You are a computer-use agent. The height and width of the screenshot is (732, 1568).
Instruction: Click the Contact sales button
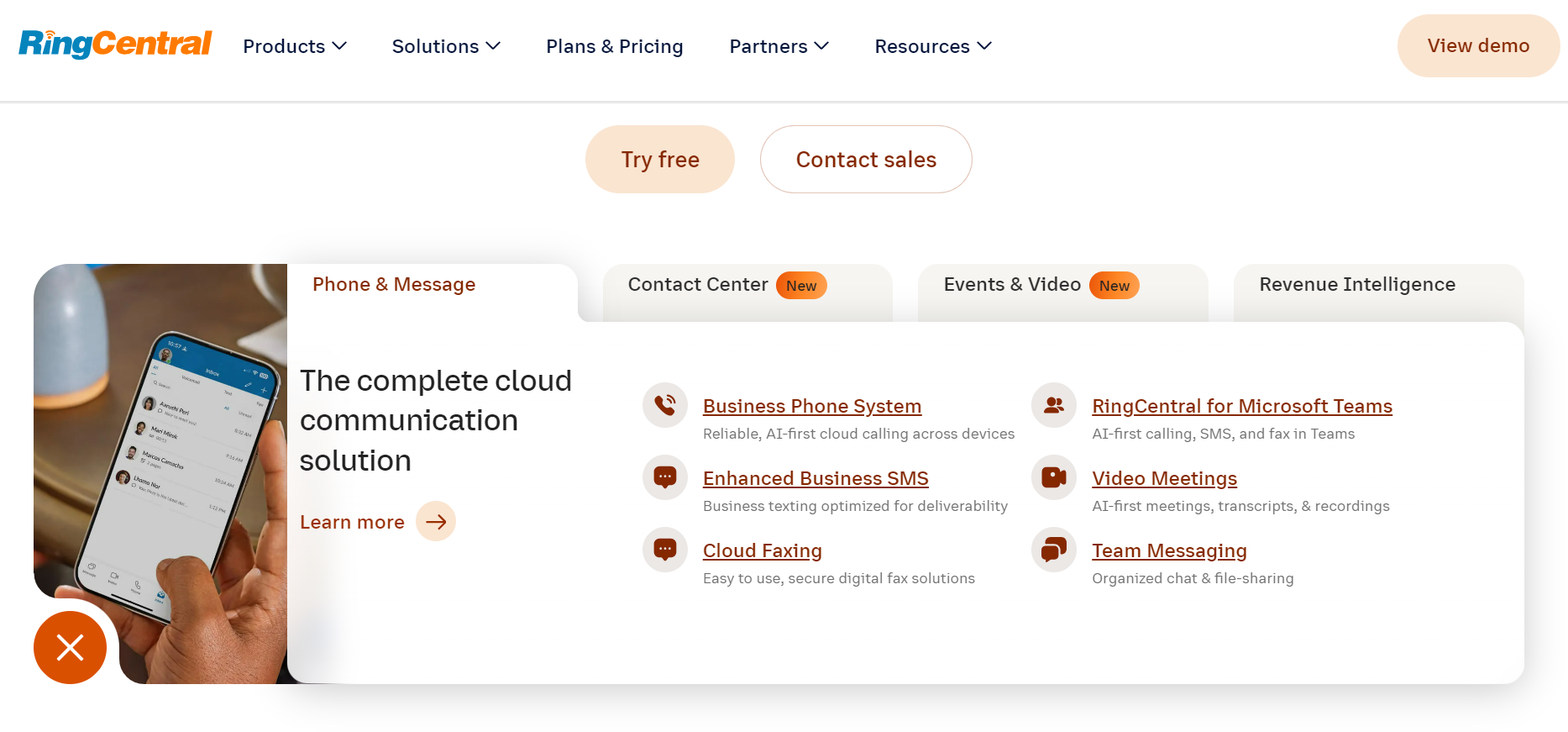coord(866,159)
